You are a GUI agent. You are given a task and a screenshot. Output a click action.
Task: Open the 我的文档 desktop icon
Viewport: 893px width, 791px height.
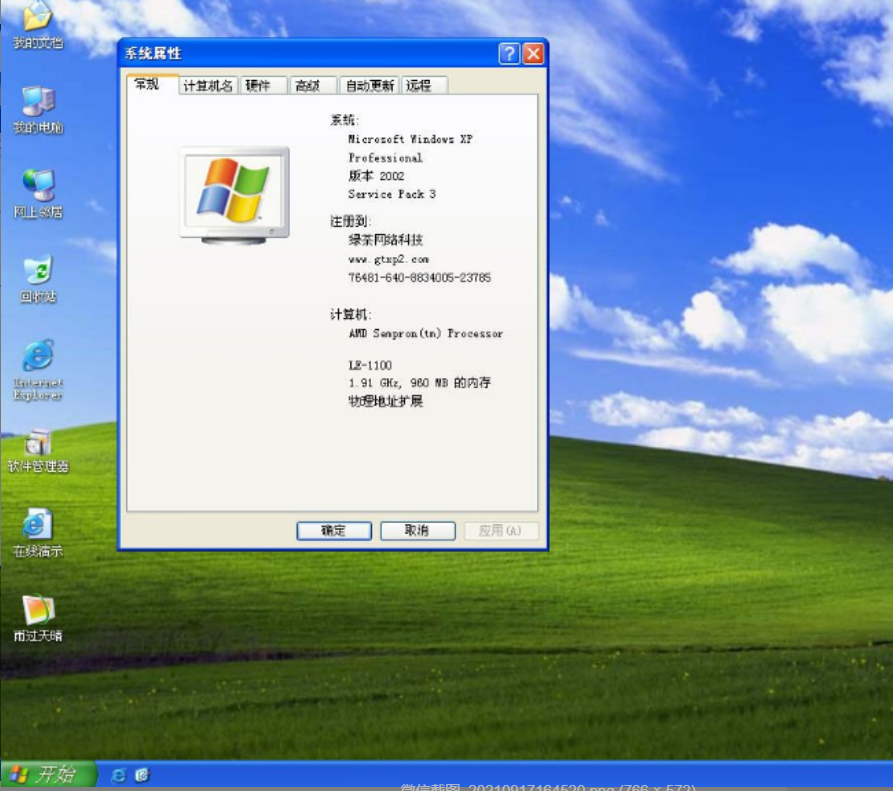pos(38,24)
